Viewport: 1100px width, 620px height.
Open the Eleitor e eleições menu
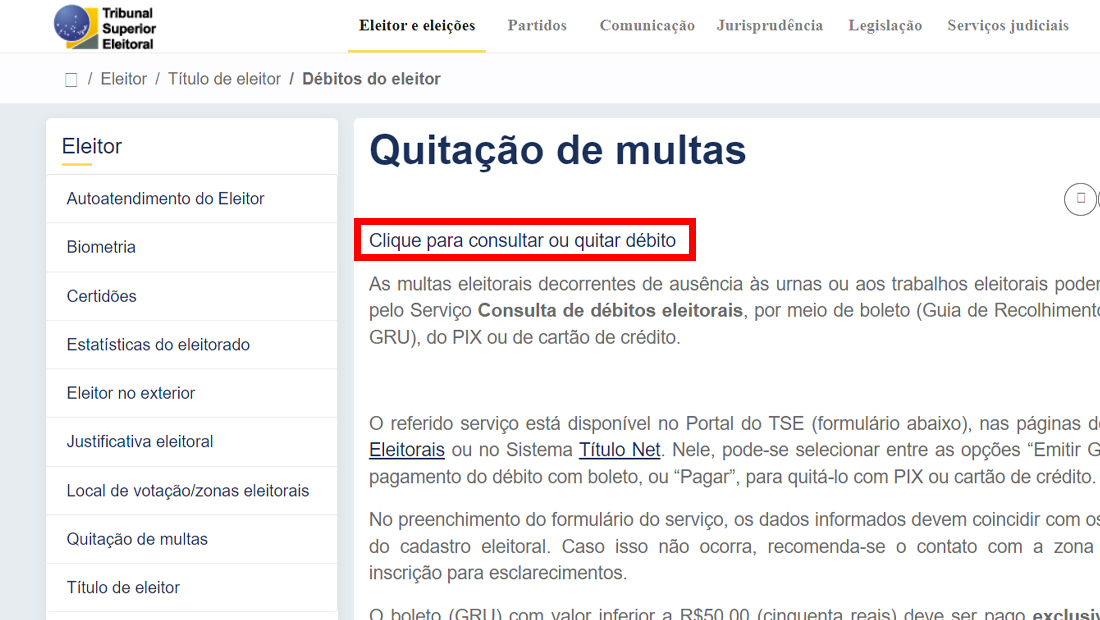[x=417, y=26]
